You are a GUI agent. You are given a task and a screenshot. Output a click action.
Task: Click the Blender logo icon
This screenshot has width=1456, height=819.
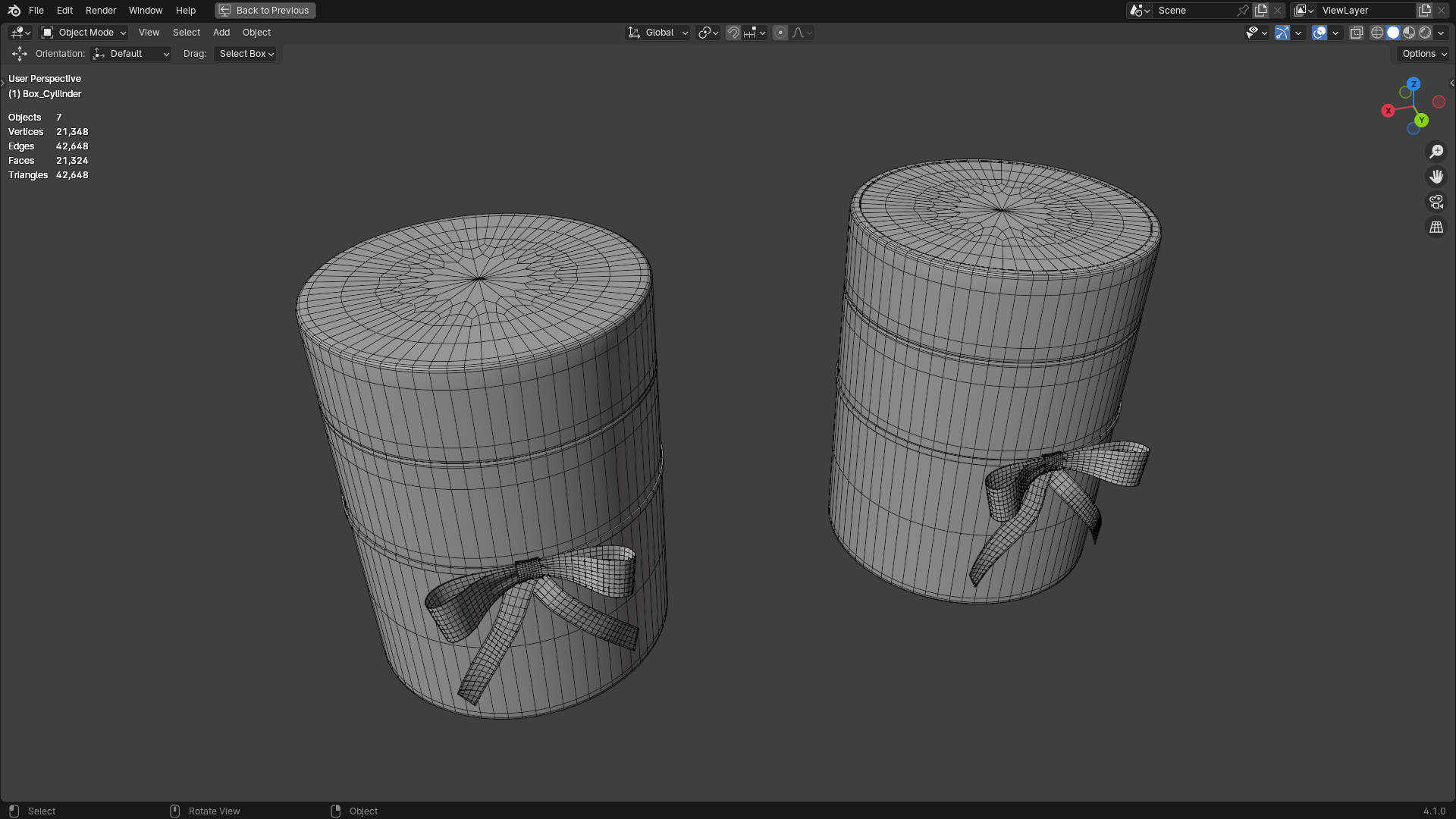point(14,11)
